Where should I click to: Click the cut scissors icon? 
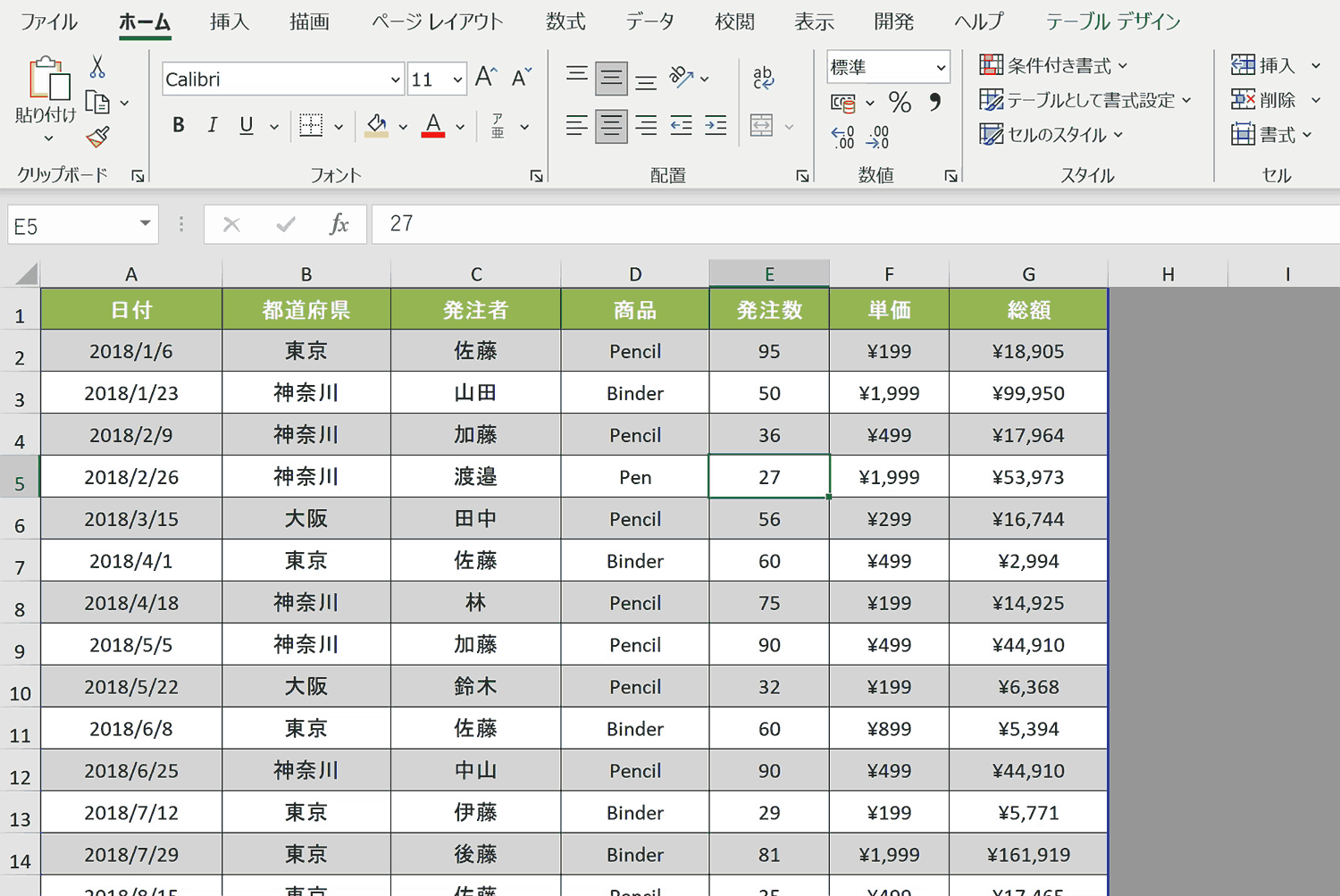[x=98, y=67]
